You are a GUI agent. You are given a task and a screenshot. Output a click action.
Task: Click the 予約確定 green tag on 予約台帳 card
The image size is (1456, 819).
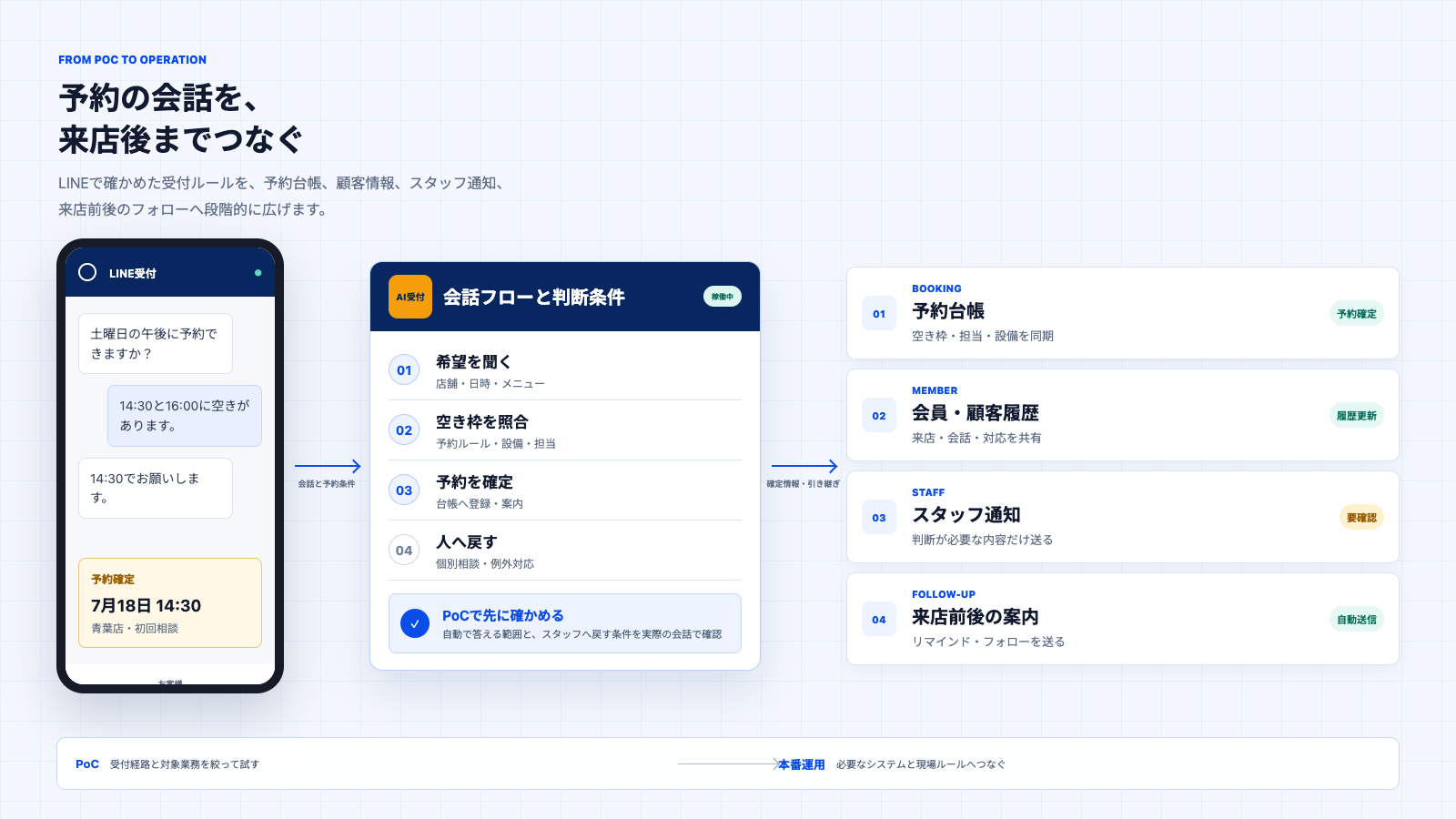pos(1357,314)
